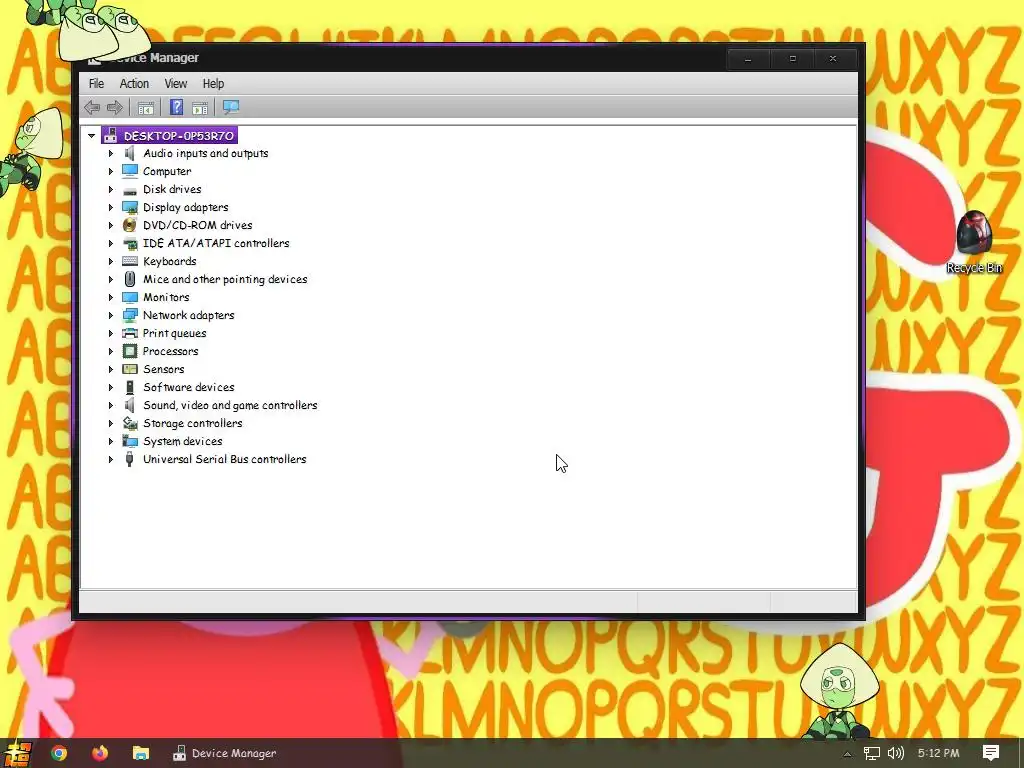Click the Monitors category icon
The height and width of the screenshot is (768, 1024).
130,297
